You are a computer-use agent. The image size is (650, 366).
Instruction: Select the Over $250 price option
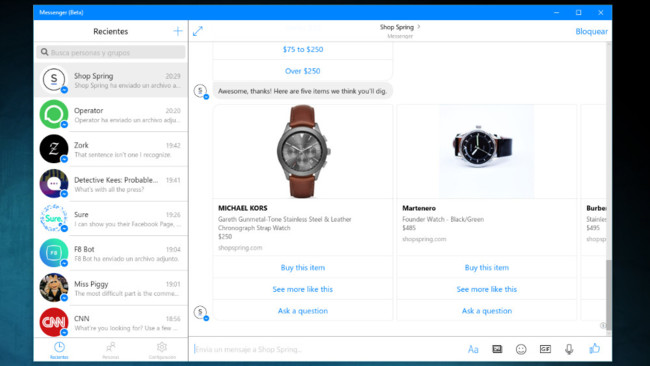303,71
